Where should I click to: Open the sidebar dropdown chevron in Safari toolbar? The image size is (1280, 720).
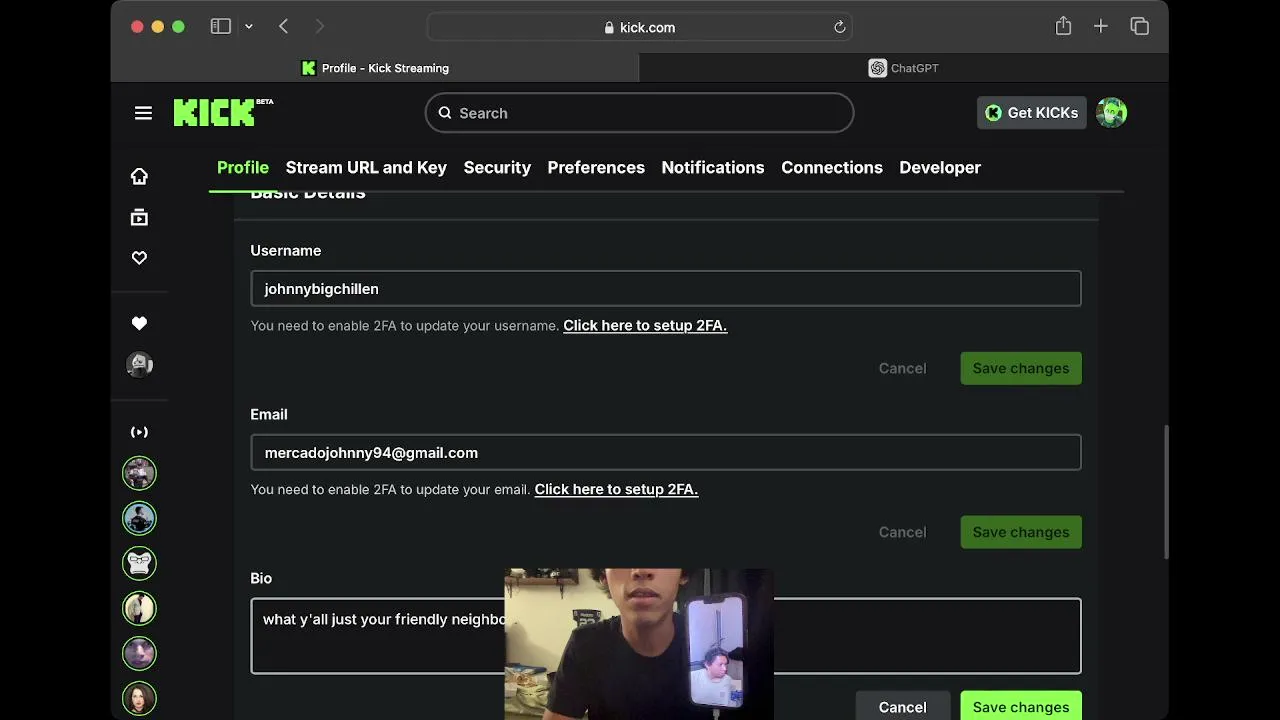click(248, 27)
